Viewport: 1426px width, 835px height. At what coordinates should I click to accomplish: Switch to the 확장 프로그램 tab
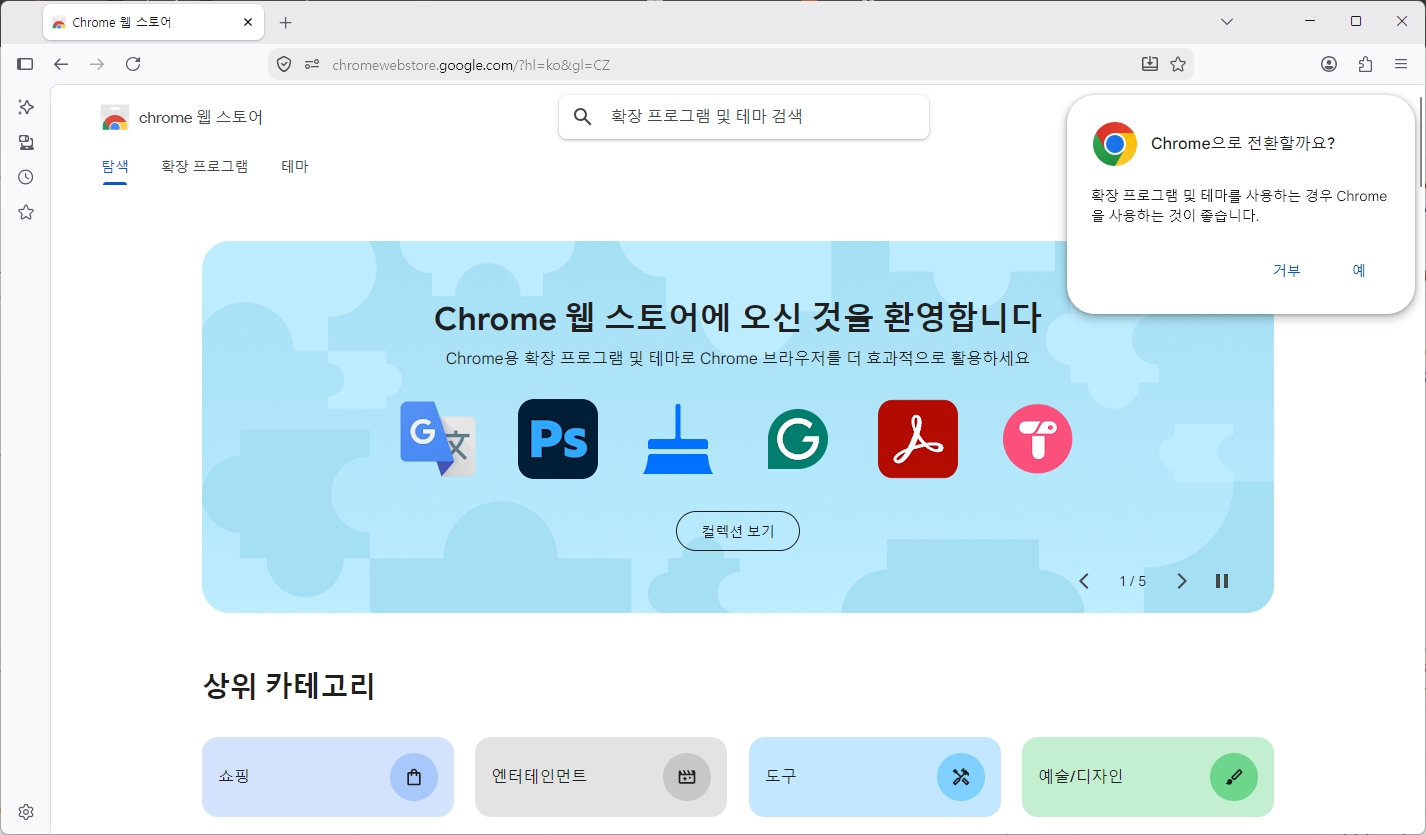pos(204,167)
